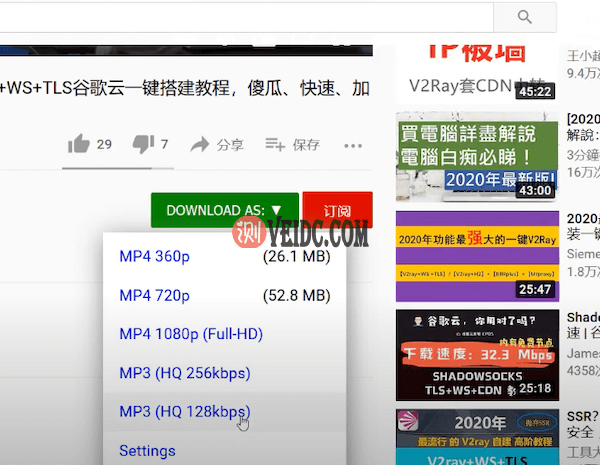Open the 2020 V2ray+WS+TLS tutorial thumbnail
This screenshot has width=600, height=465.
coord(475,437)
